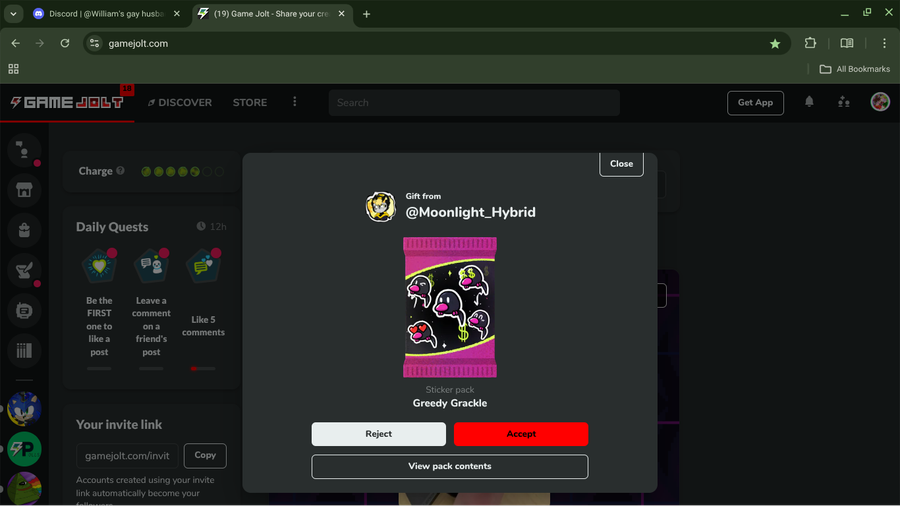Screen dimensions: 900x506
Task: Open the green P community in sidebar
Action: coord(24,449)
